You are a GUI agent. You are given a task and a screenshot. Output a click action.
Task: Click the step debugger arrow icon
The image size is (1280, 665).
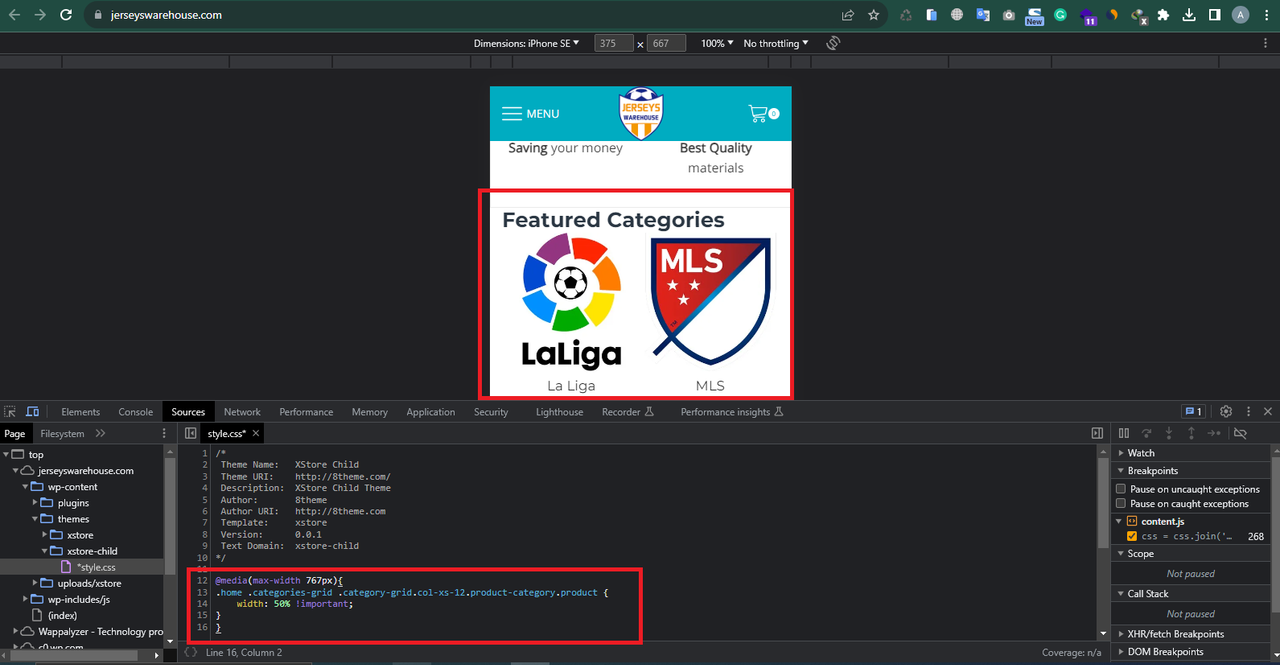[1214, 433]
